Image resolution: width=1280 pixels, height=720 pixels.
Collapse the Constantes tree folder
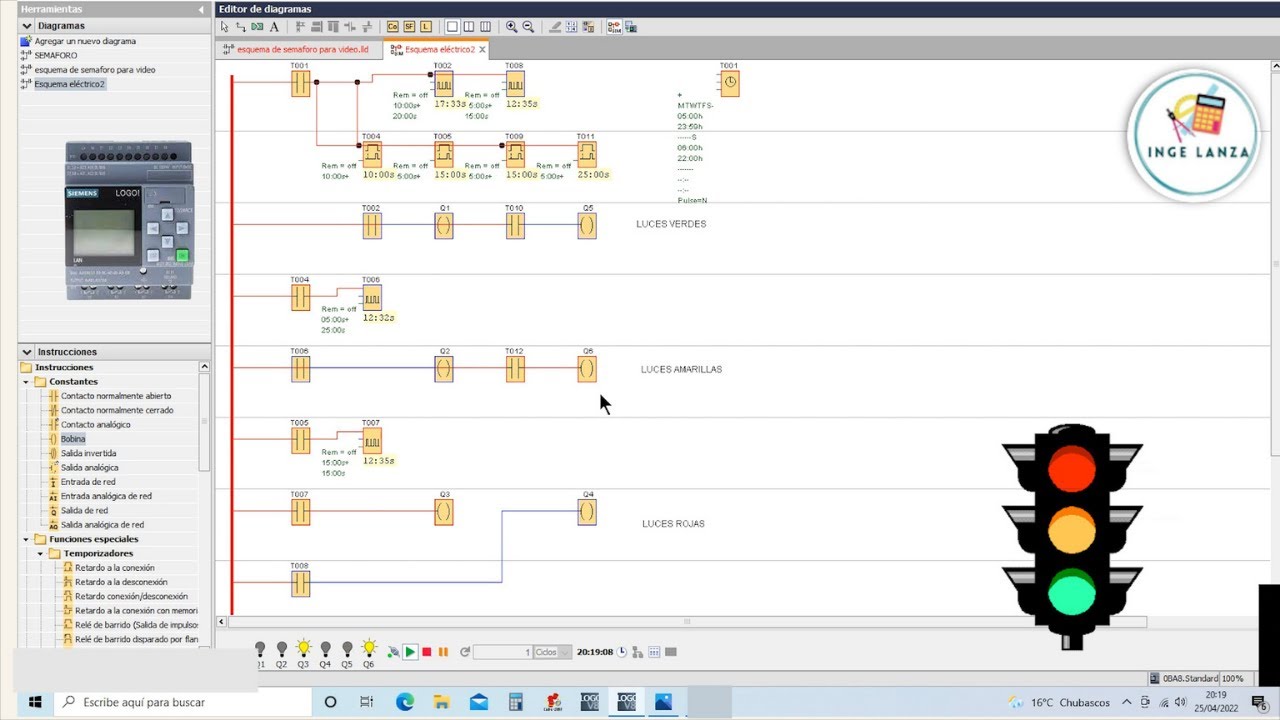point(26,382)
